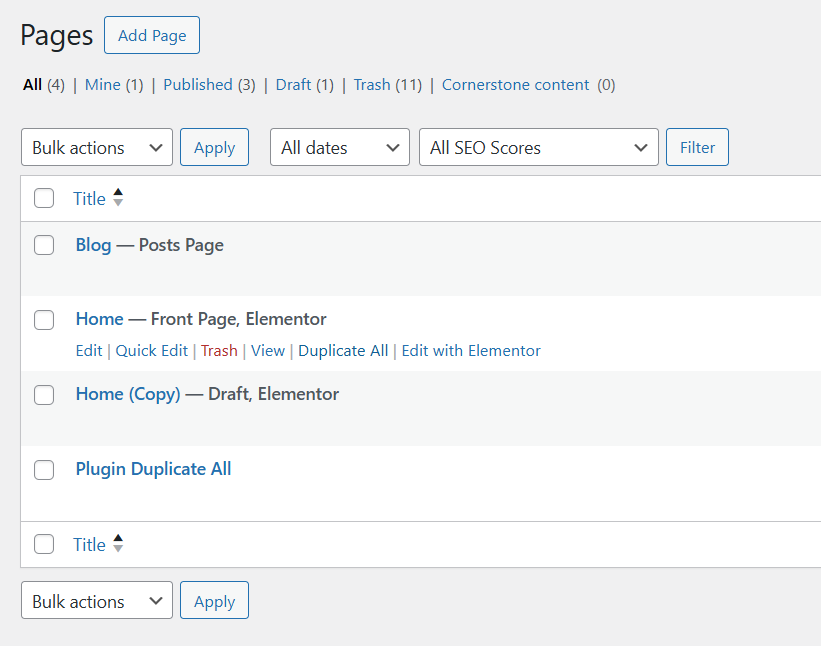
Task: Click the Filter button
Action: tap(697, 147)
